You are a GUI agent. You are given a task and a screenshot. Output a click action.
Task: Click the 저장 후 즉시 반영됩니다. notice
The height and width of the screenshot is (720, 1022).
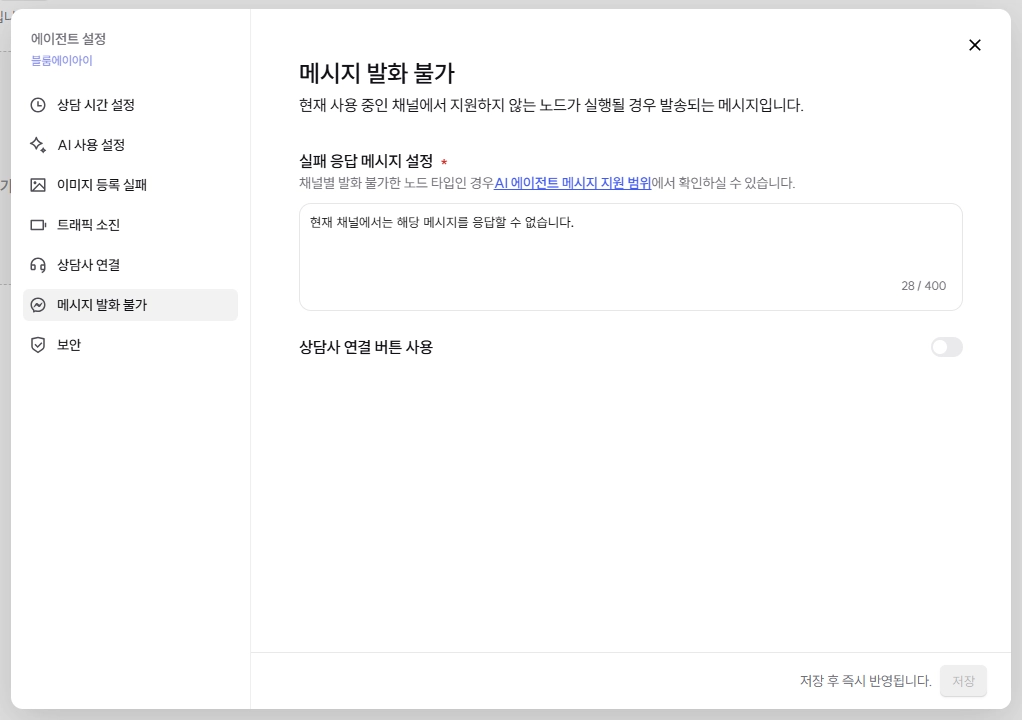[x=866, y=681]
